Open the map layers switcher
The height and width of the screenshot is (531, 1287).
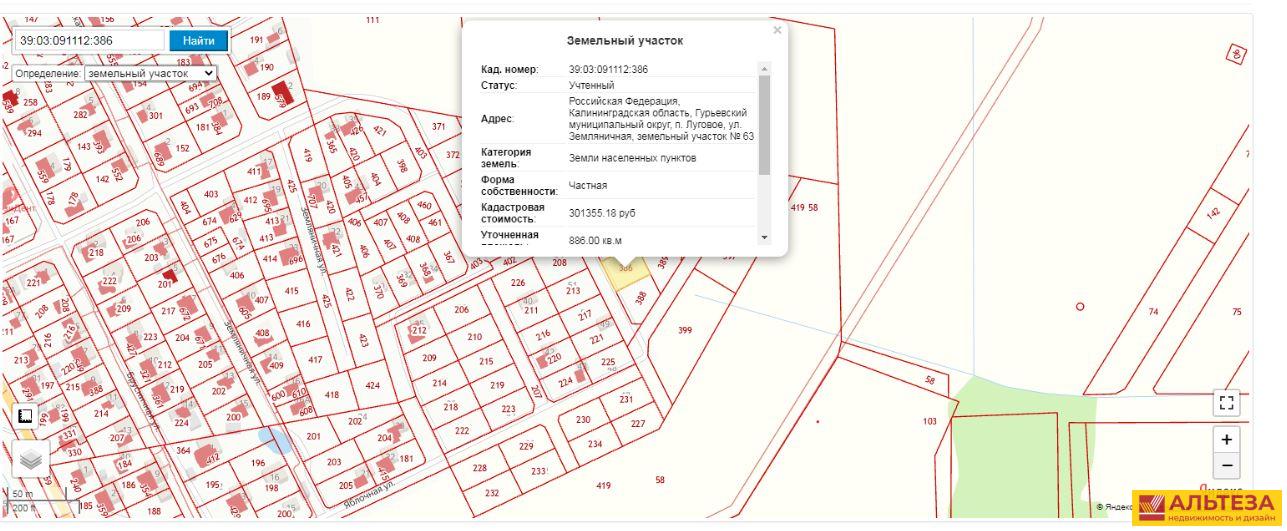coord(31,459)
